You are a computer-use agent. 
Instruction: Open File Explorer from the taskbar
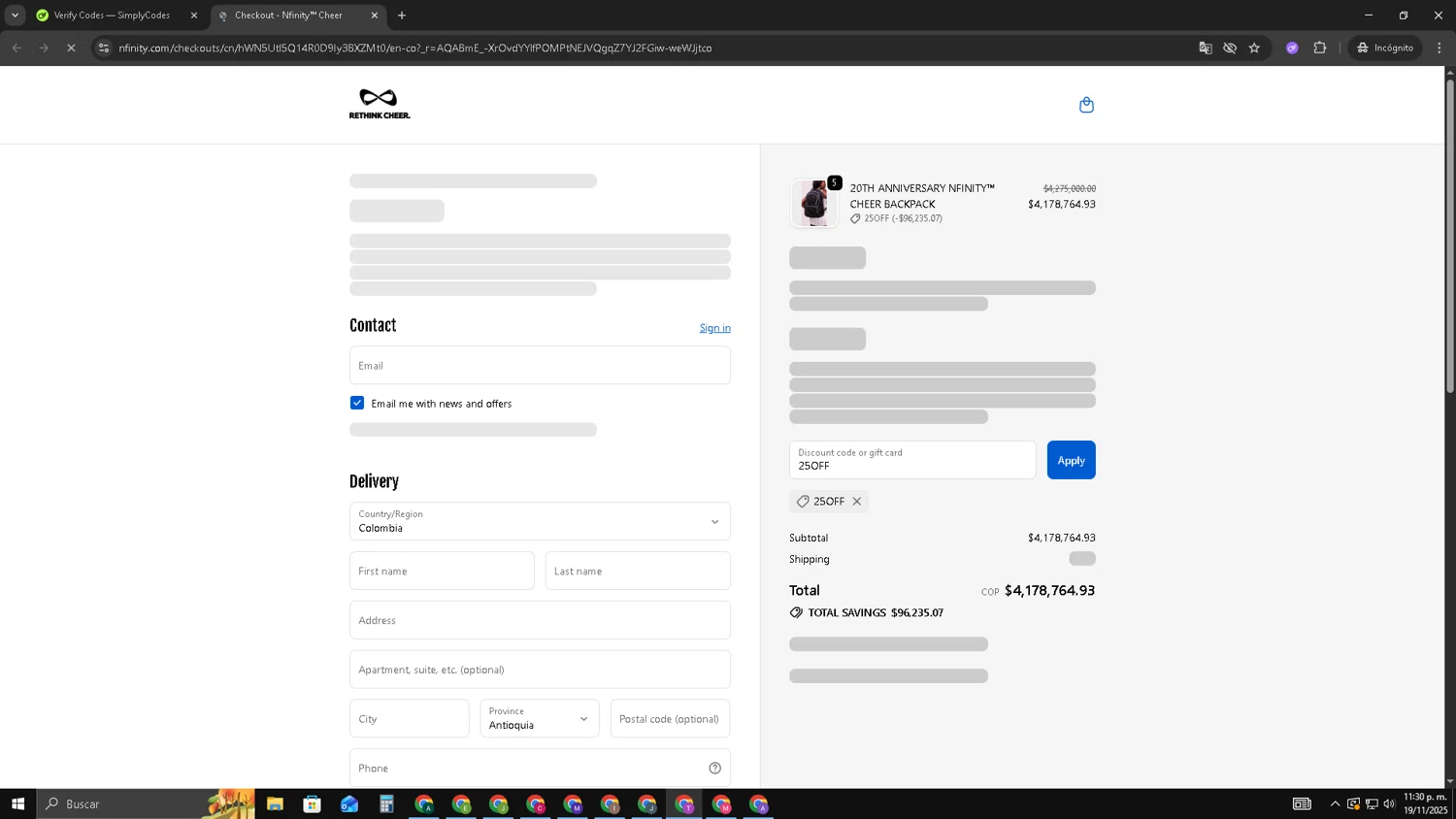pyautogui.click(x=275, y=803)
